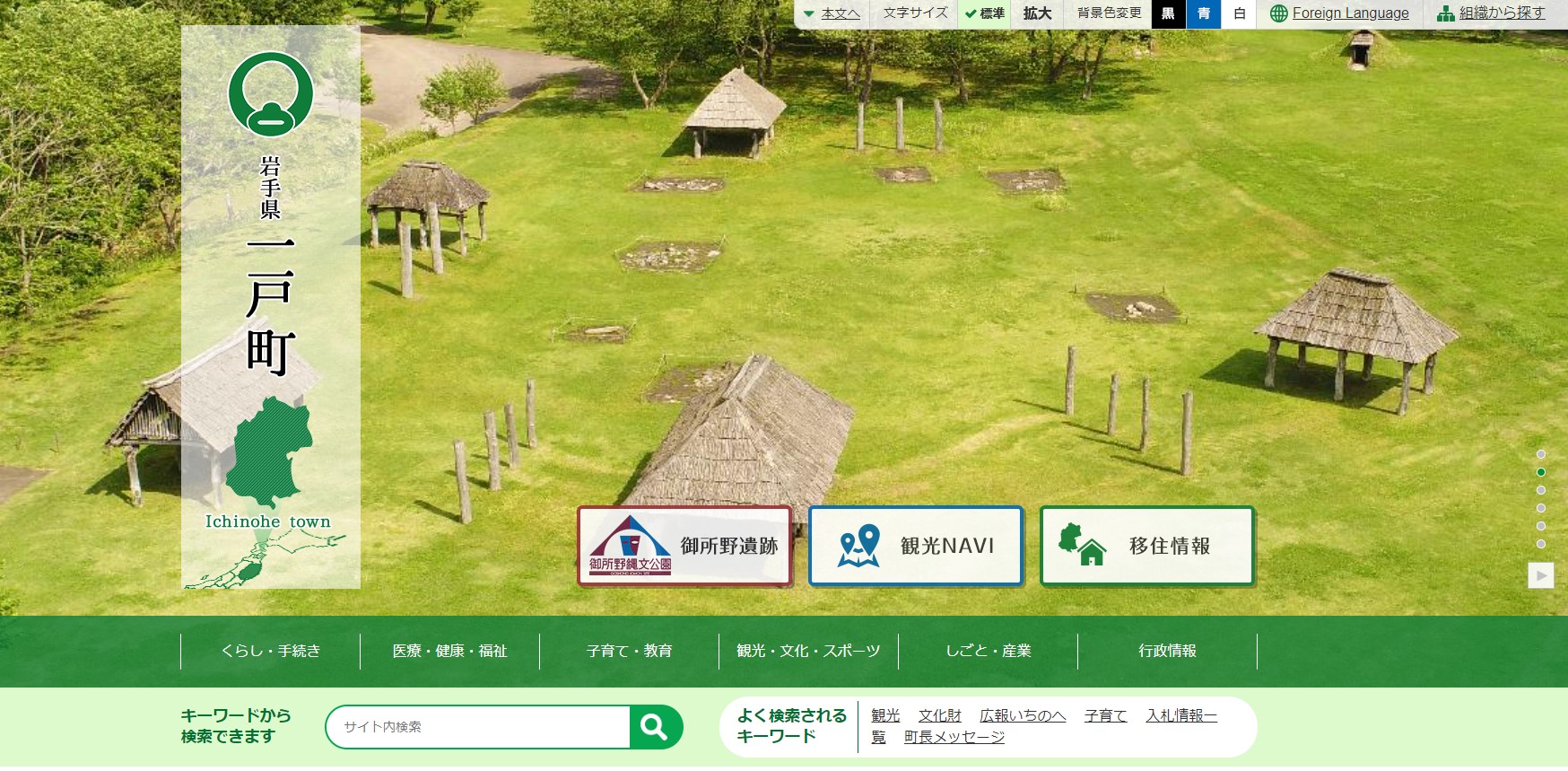This screenshot has width=1568, height=771.
Task: Open the 行政情報 menu
Action: [x=1168, y=651]
